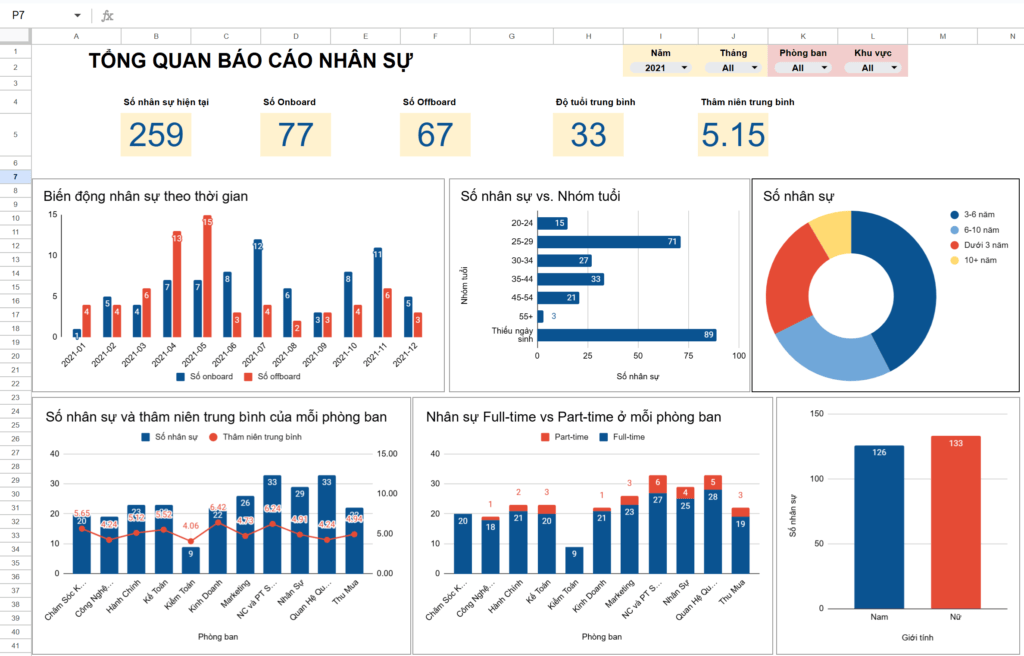Click the red part-time segment labeled 6

coord(658,484)
